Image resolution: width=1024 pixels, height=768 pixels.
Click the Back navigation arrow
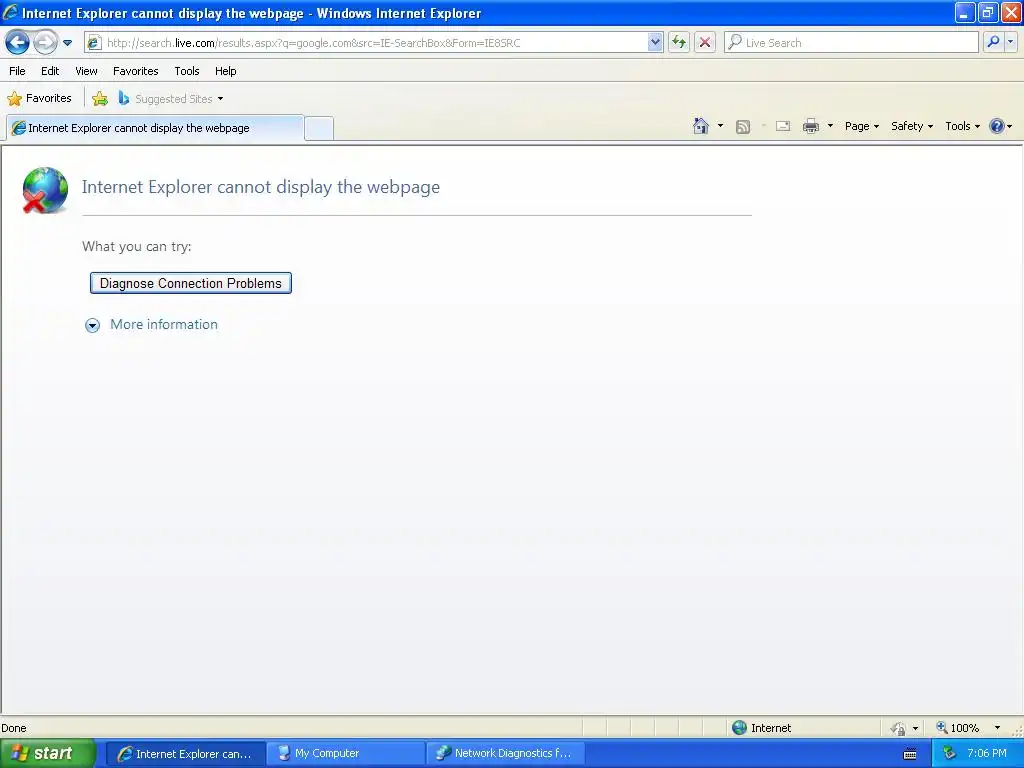[x=18, y=43]
